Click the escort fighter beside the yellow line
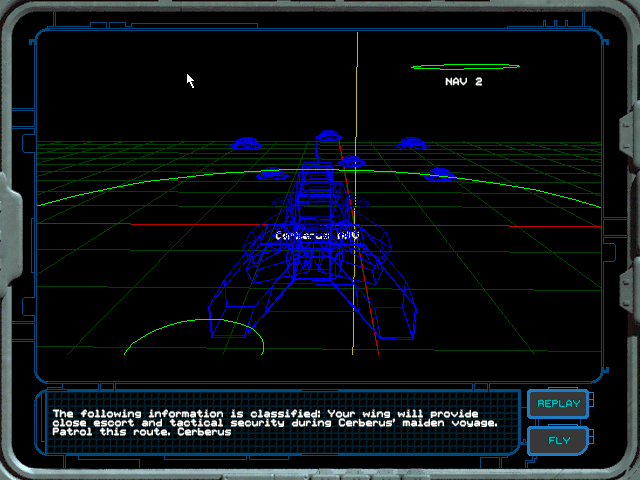The image size is (640, 480). pyautogui.click(x=351, y=161)
